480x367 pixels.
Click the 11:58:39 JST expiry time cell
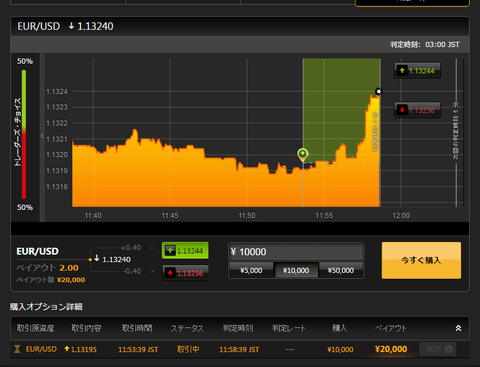point(239,350)
